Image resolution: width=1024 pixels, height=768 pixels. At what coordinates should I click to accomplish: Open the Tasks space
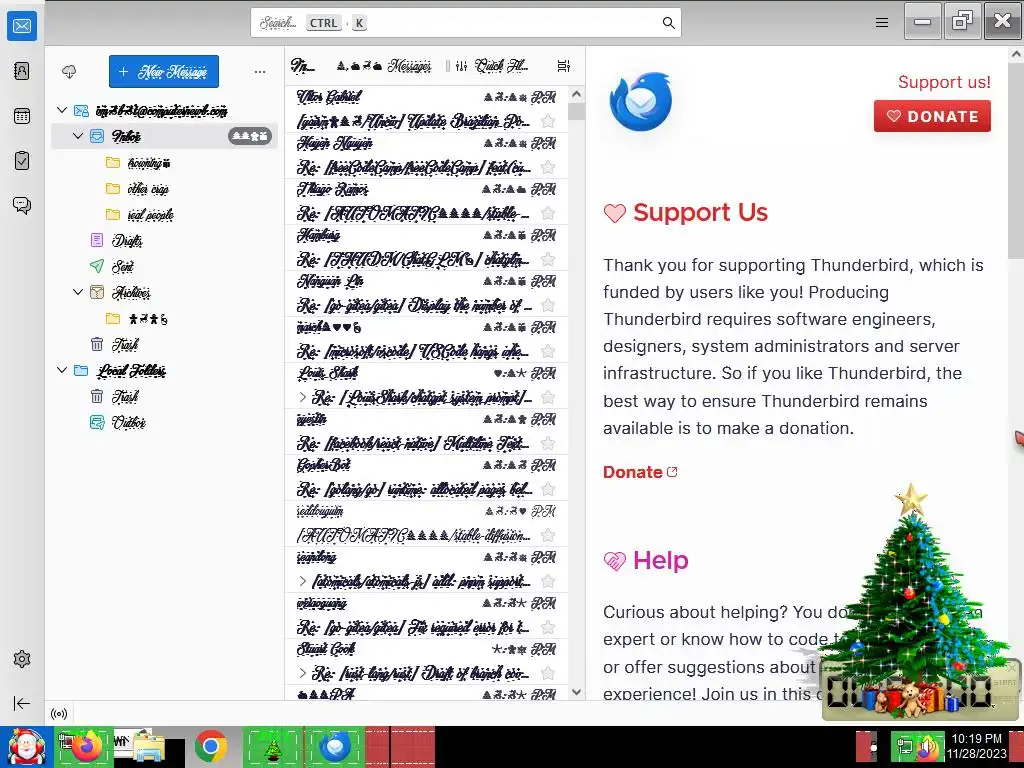click(22, 161)
